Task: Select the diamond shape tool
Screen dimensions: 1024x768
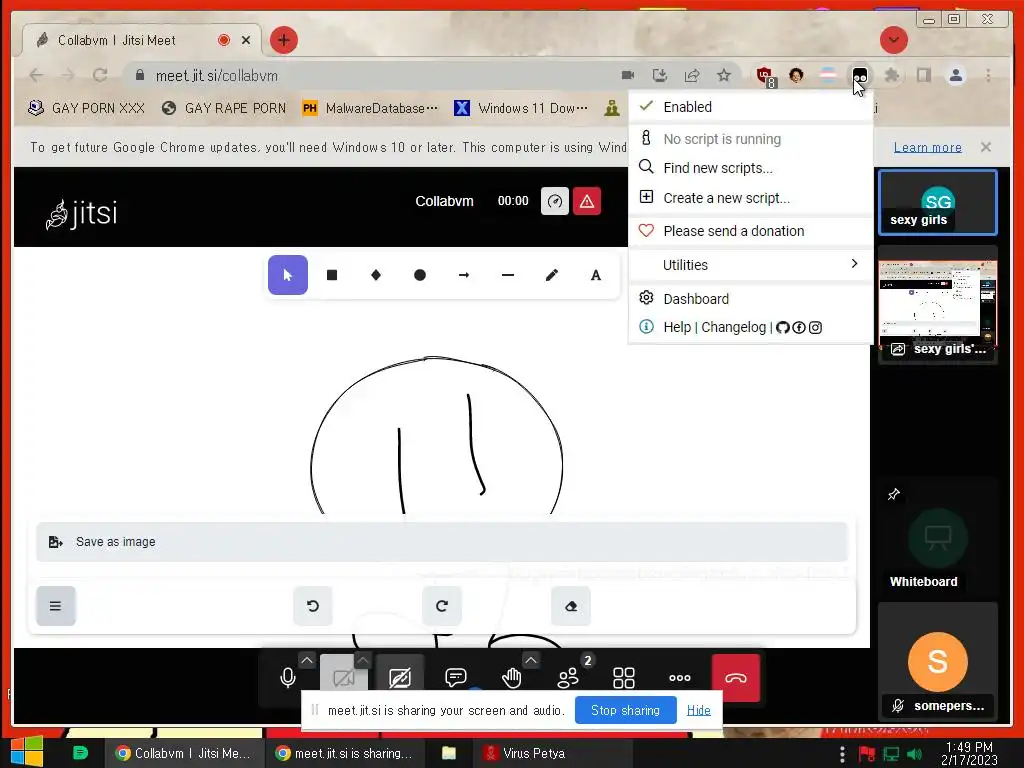Action: click(376, 275)
